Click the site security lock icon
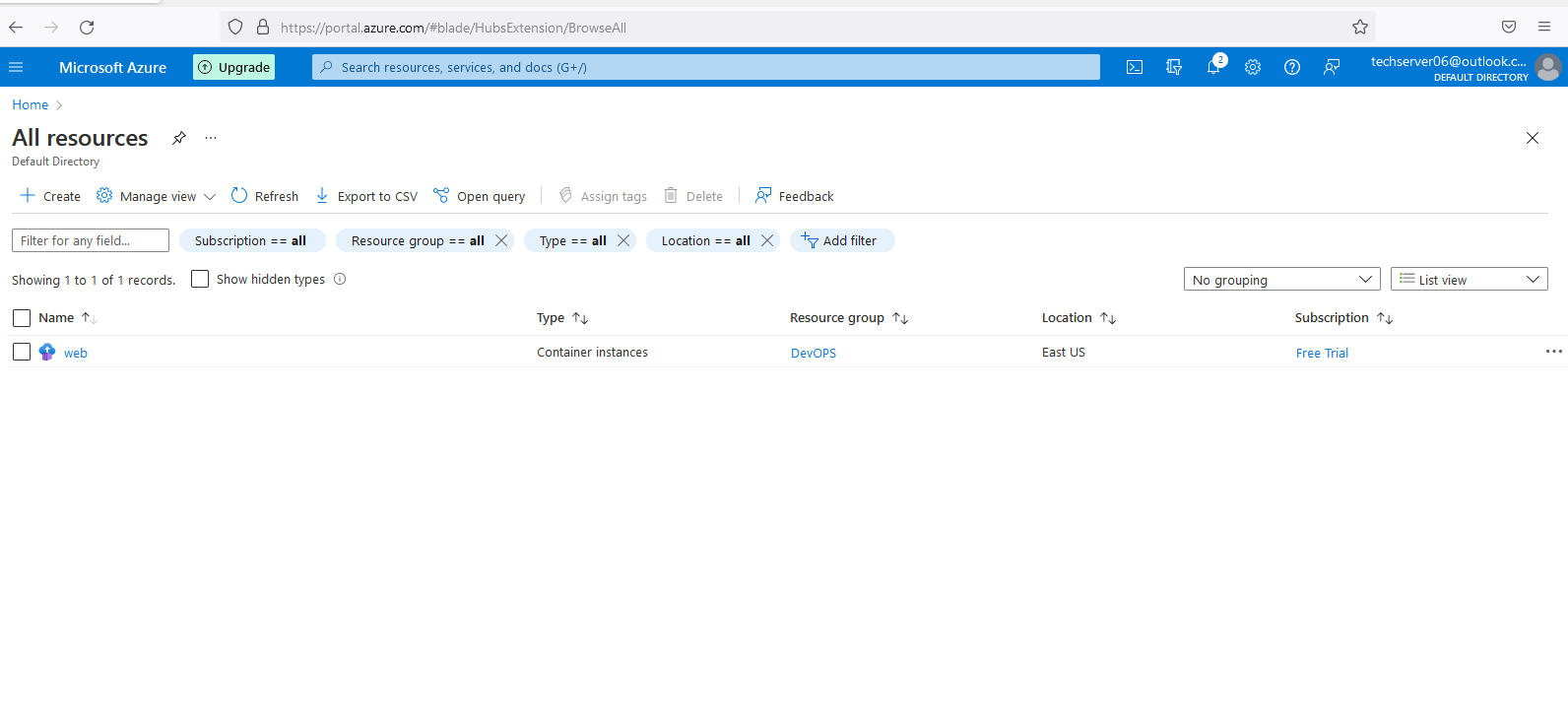The image size is (1568, 722). (263, 28)
